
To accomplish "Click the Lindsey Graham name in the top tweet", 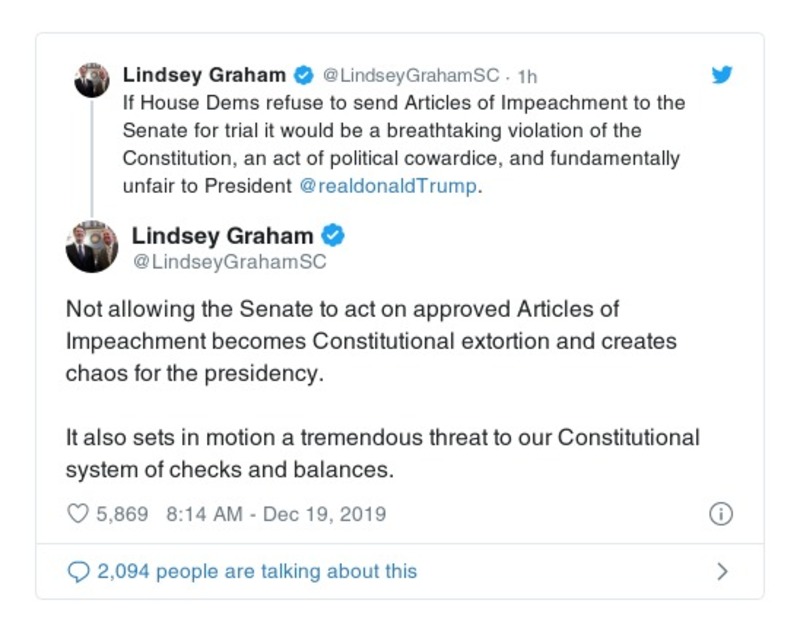I will click(202, 75).
